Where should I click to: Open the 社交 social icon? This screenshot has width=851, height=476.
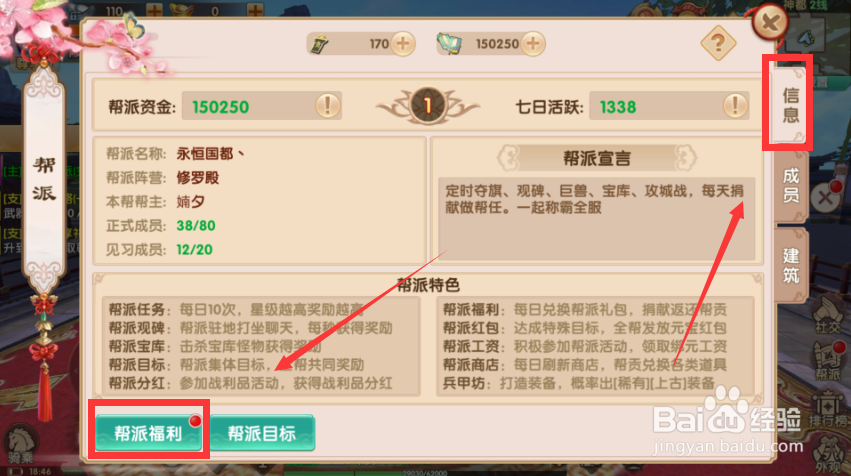(x=828, y=316)
